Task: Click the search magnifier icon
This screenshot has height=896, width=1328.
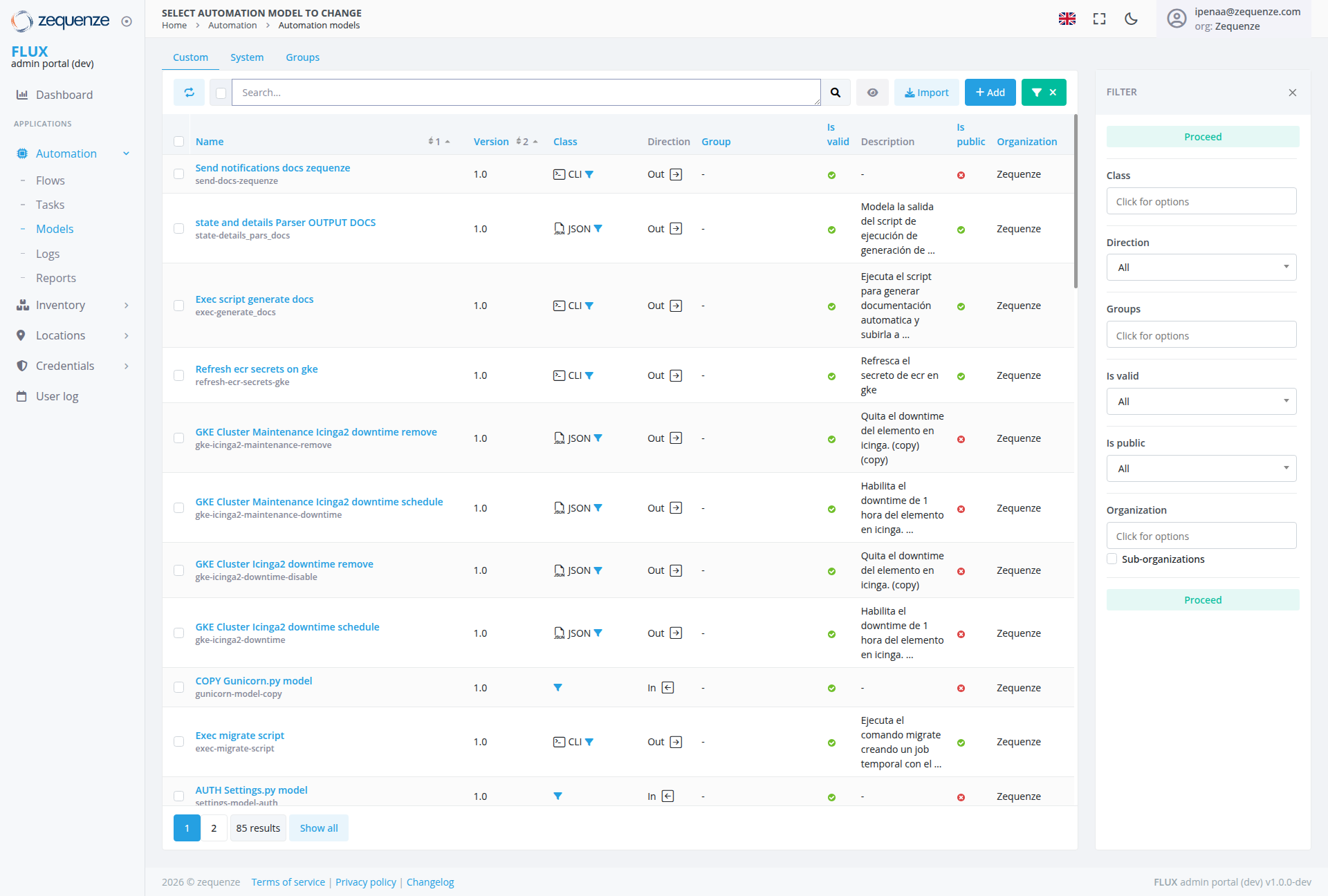Action: pos(836,92)
